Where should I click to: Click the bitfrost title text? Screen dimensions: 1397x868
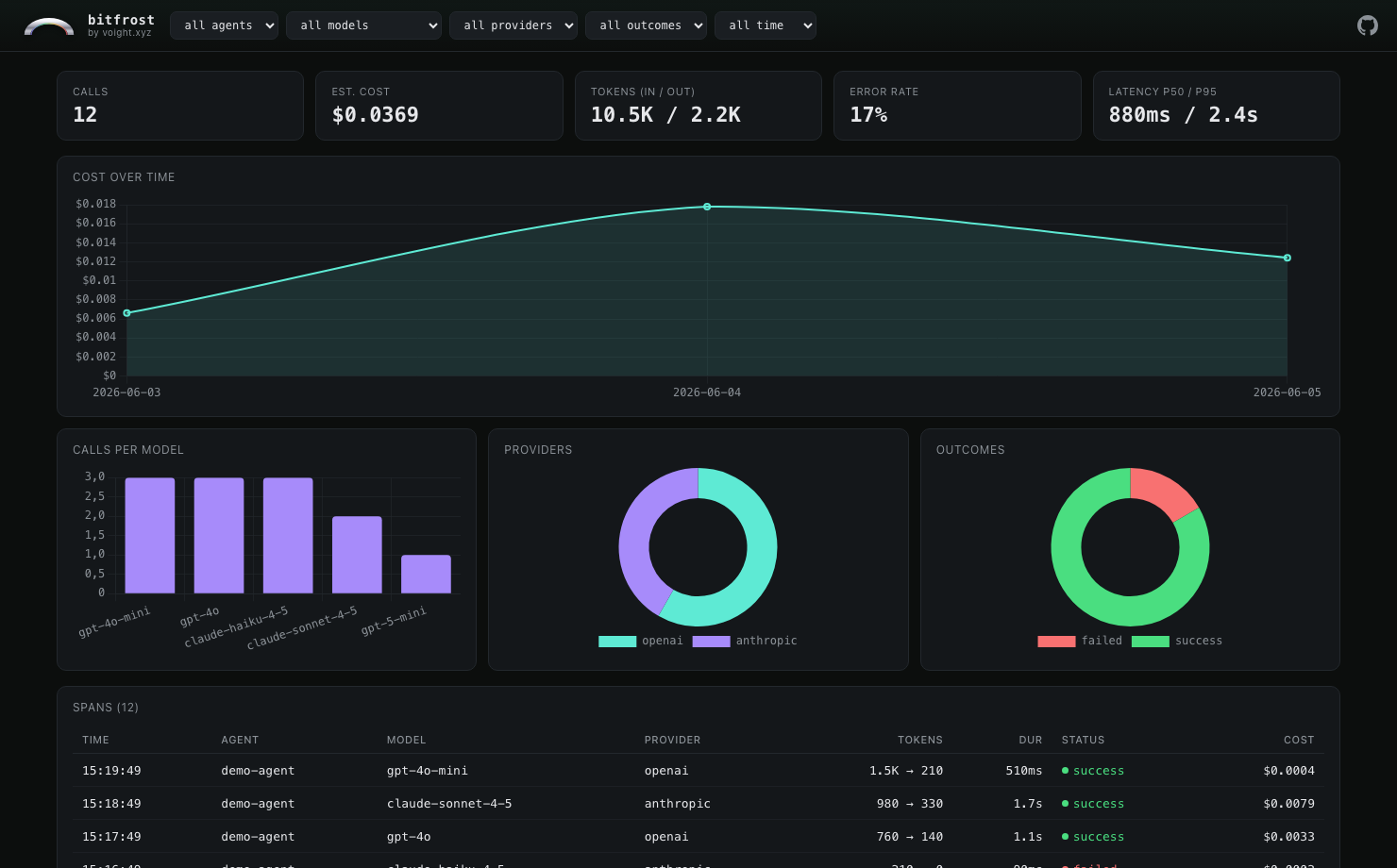121,20
